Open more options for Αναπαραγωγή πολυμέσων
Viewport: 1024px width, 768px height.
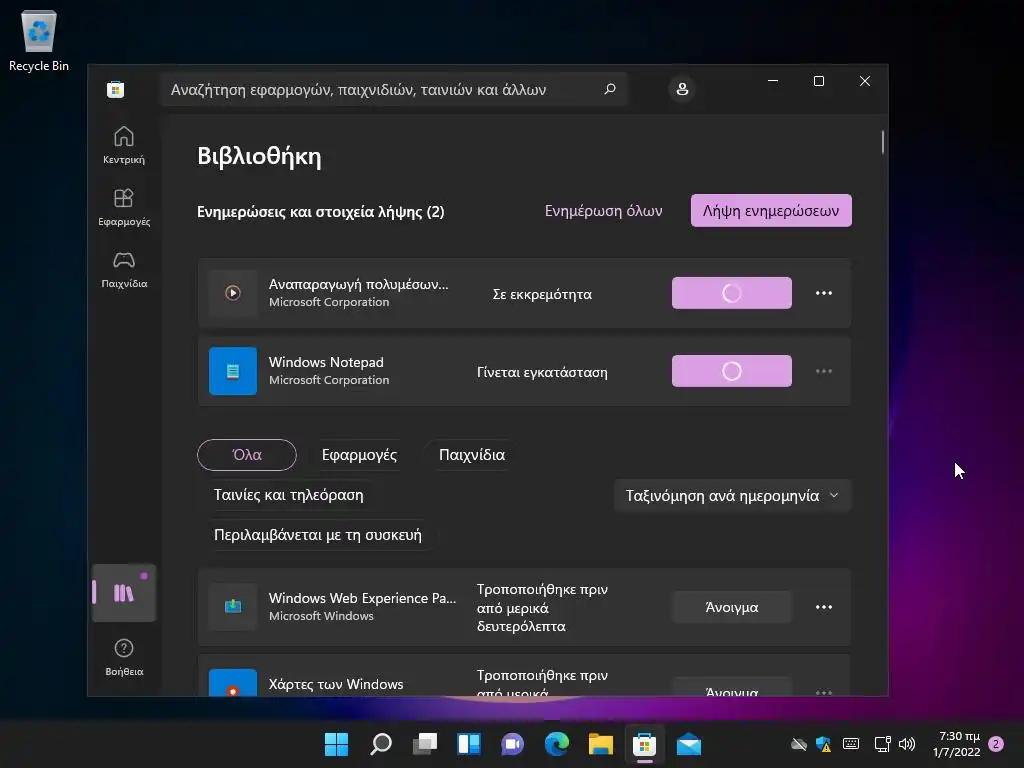click(824, 293)
